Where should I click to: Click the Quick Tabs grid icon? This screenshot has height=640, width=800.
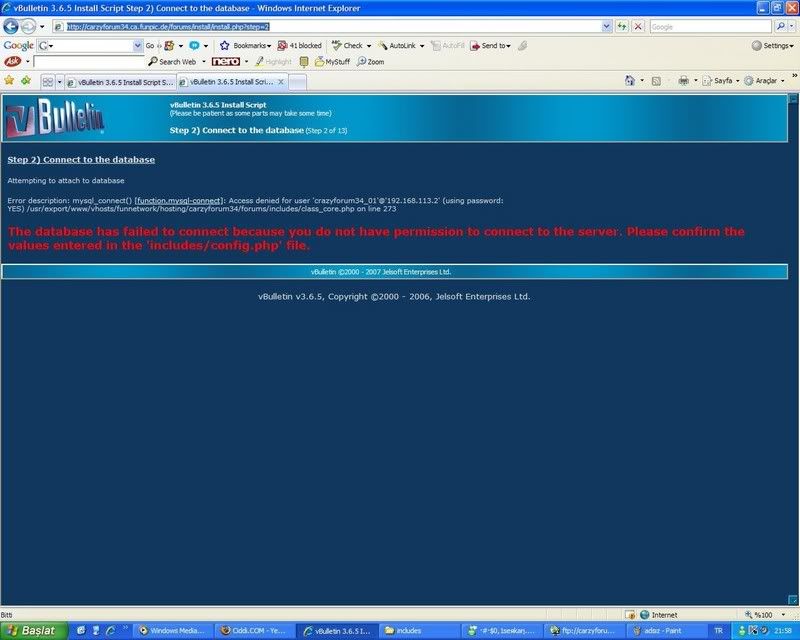tap(47, 82)
